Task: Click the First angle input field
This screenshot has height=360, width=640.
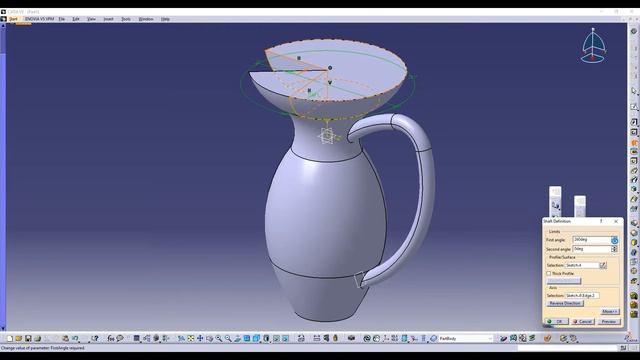Action: click(x=591, y=240)
